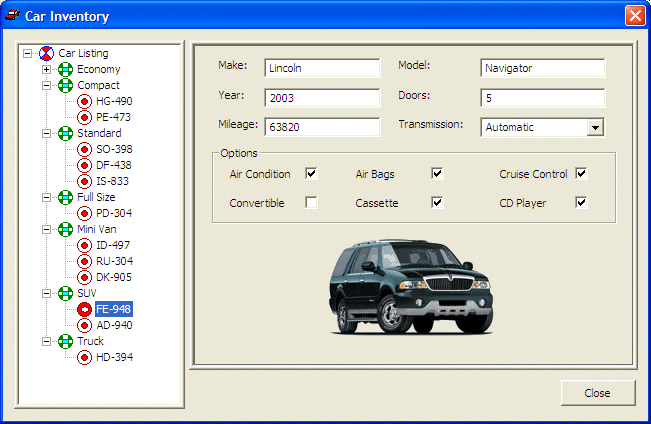Select the PE-473 tree item

[x=113, y=118]
